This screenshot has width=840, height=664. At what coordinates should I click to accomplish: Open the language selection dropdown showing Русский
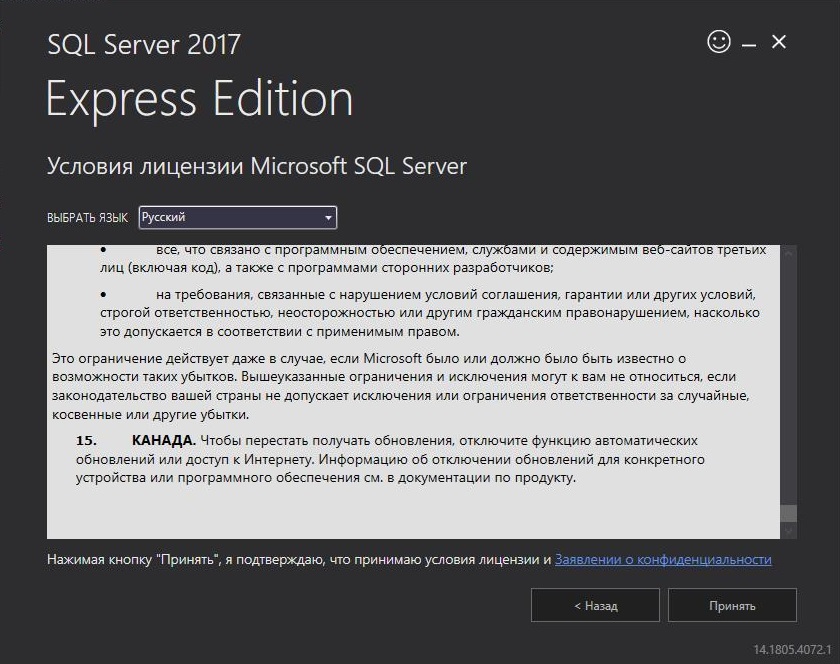237,217
